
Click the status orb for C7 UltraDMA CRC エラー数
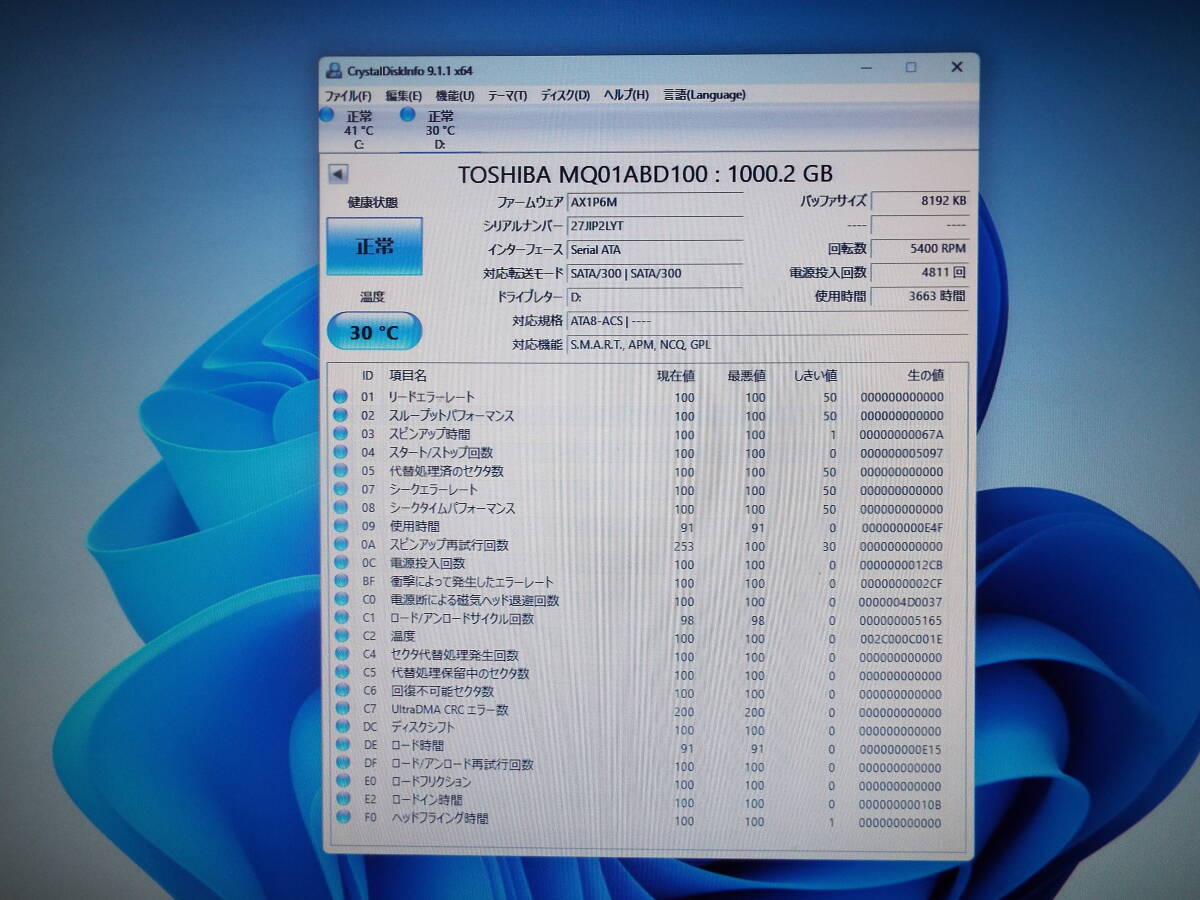tap(343, 710)
